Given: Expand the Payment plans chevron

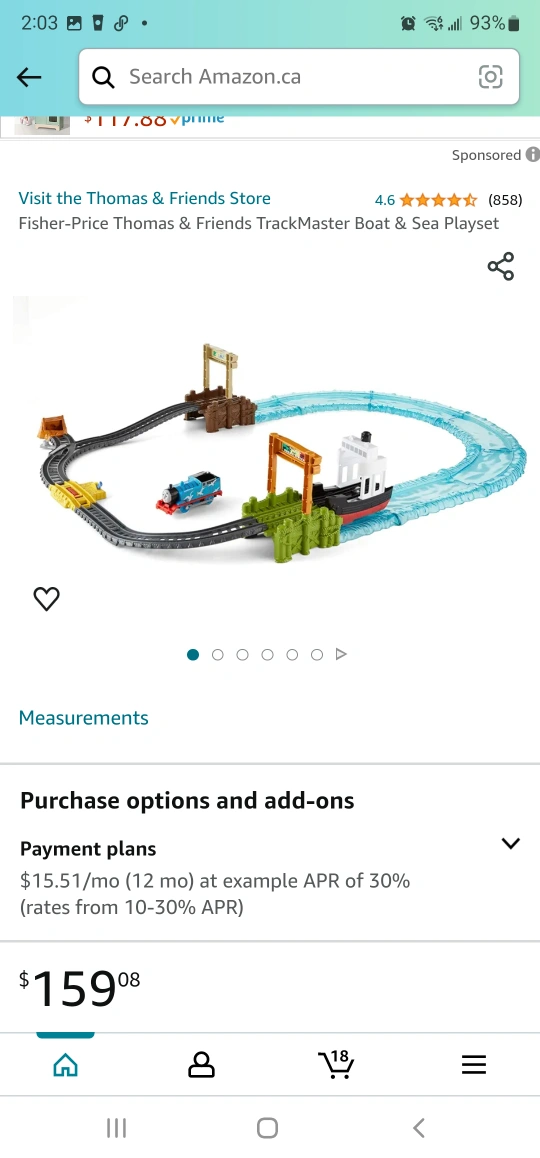Looking at the screenshot, I should [510, 843].
